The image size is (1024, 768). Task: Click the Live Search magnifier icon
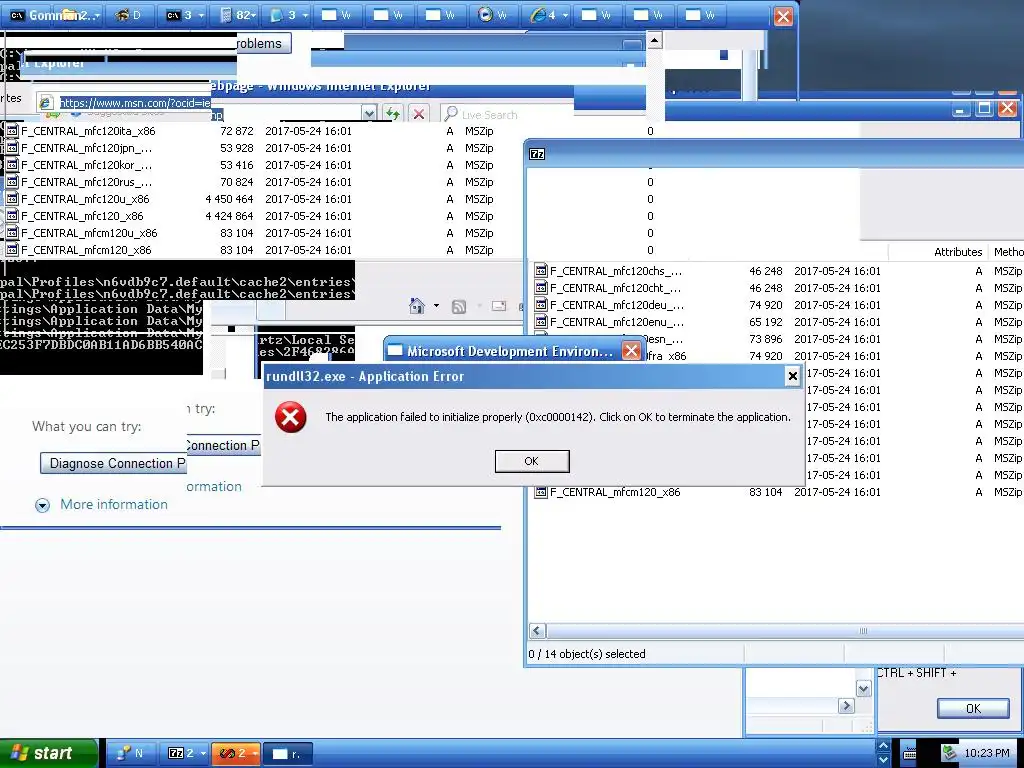coord(450,114)
